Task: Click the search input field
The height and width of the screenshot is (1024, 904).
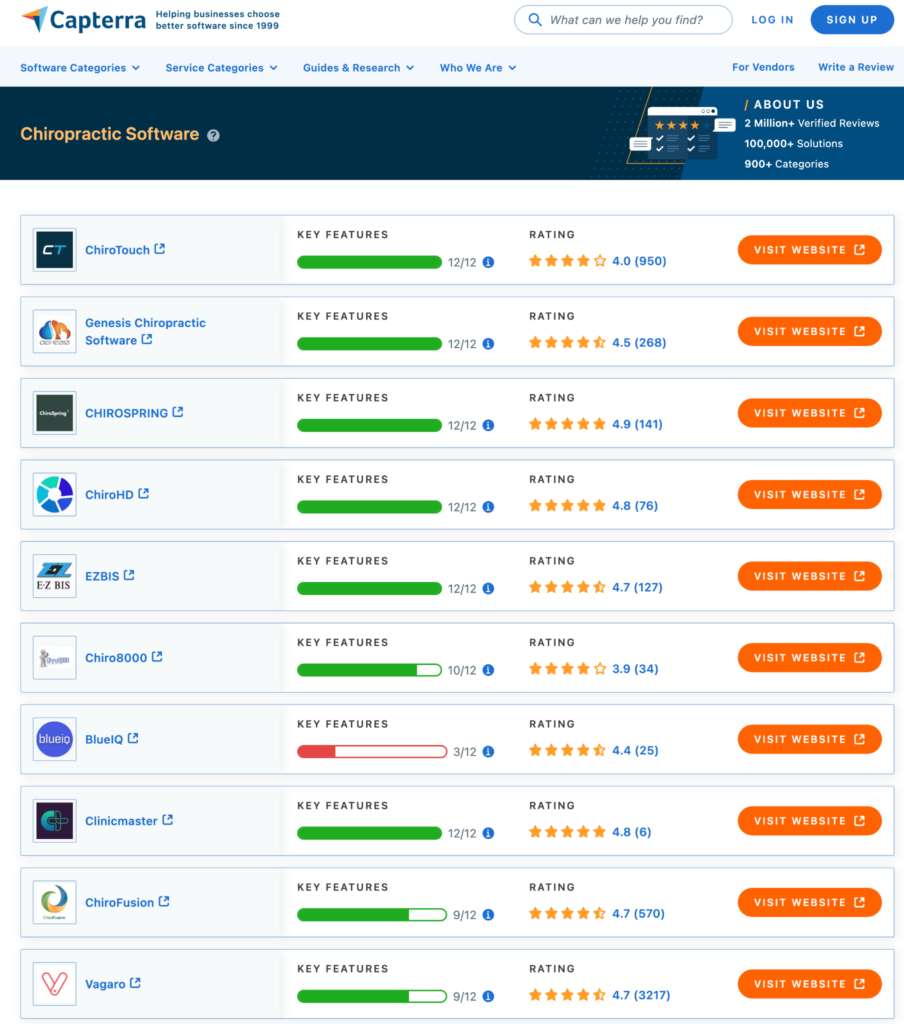Action: (623, 20)
